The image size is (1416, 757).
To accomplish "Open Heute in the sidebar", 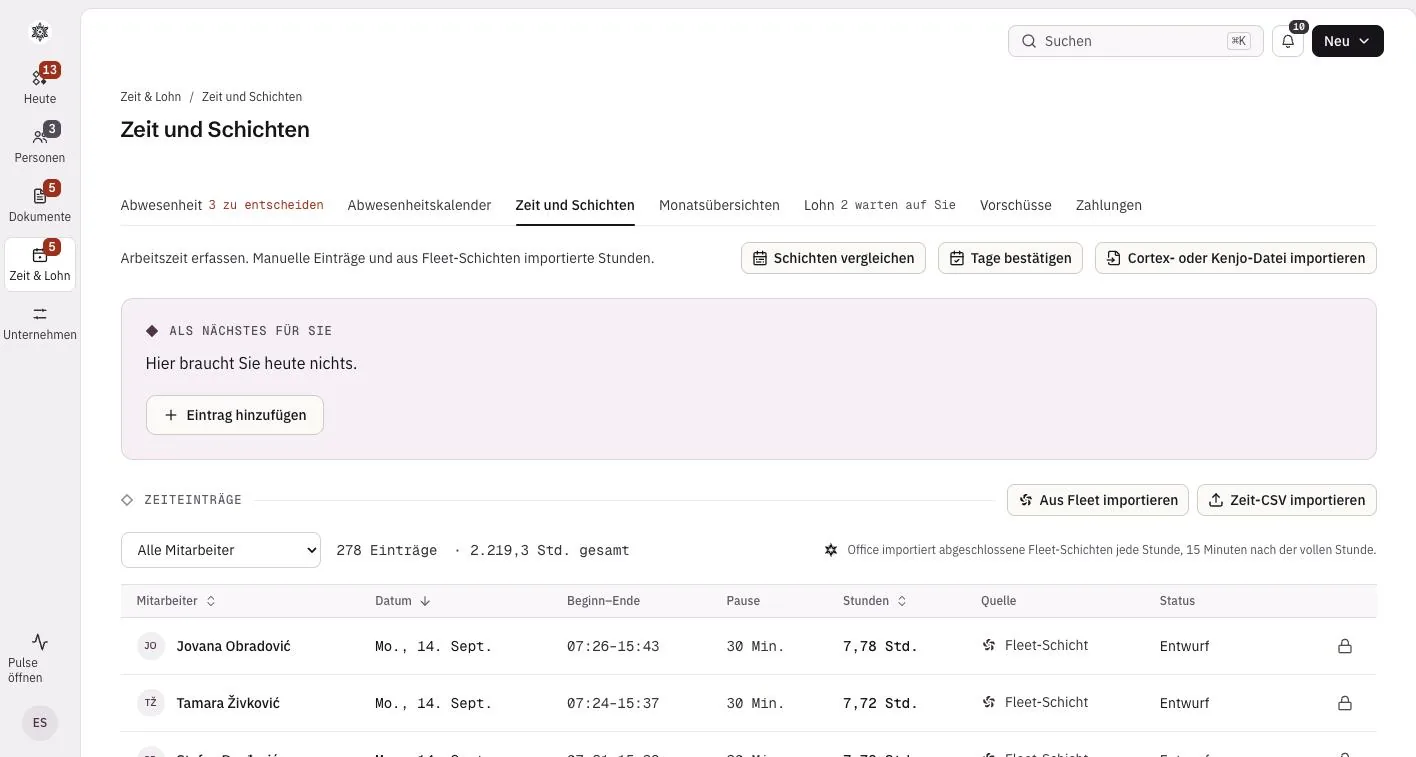I will pos(40,84).
